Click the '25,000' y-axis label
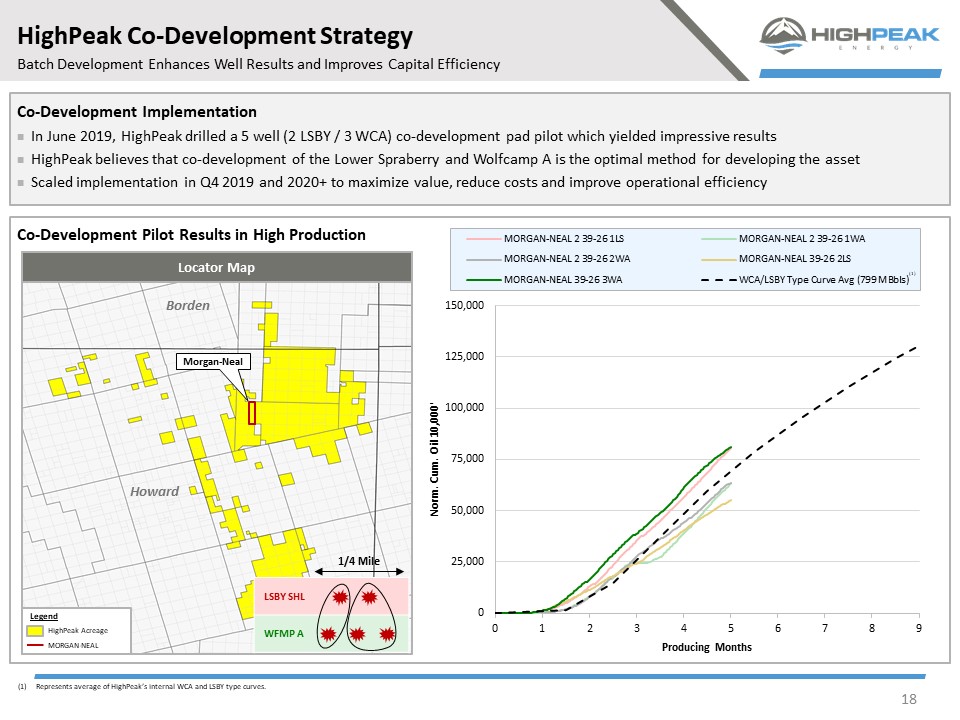This screenshot has height=720, width=960. point(467,561)
